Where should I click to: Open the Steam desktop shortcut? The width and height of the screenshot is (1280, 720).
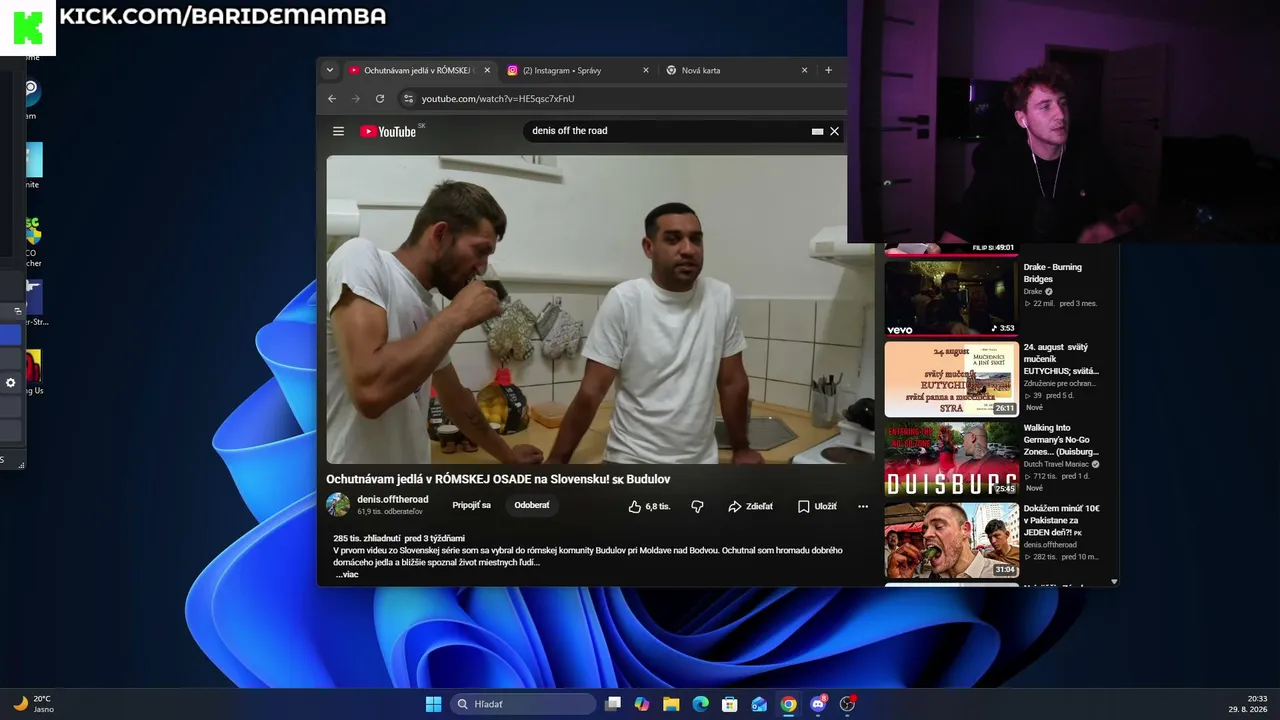pos(32,96)
